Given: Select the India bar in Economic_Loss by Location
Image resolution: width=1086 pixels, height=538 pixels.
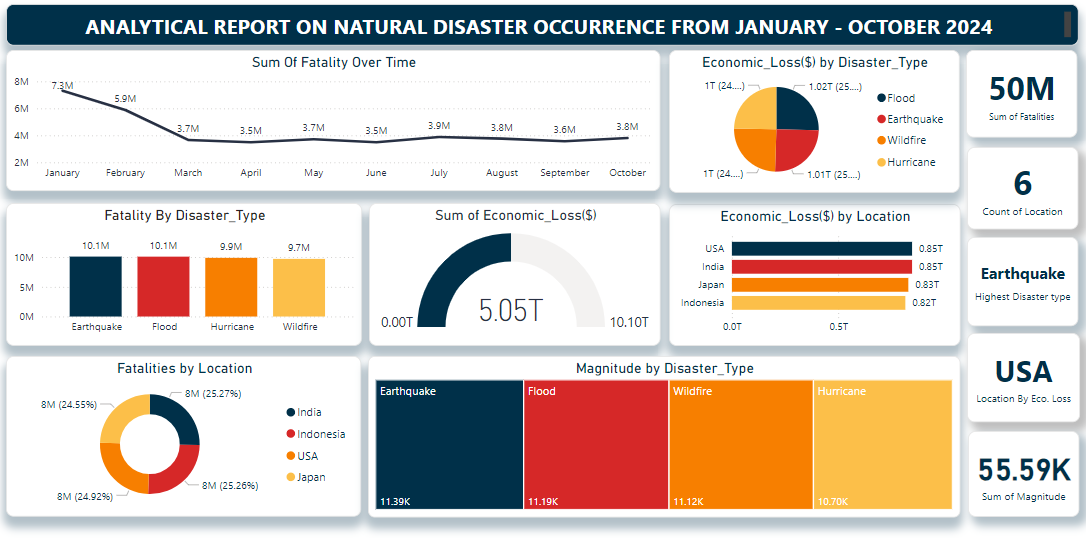Looking at the screenshot, I should pyautogui.click(x=822, y=267).
